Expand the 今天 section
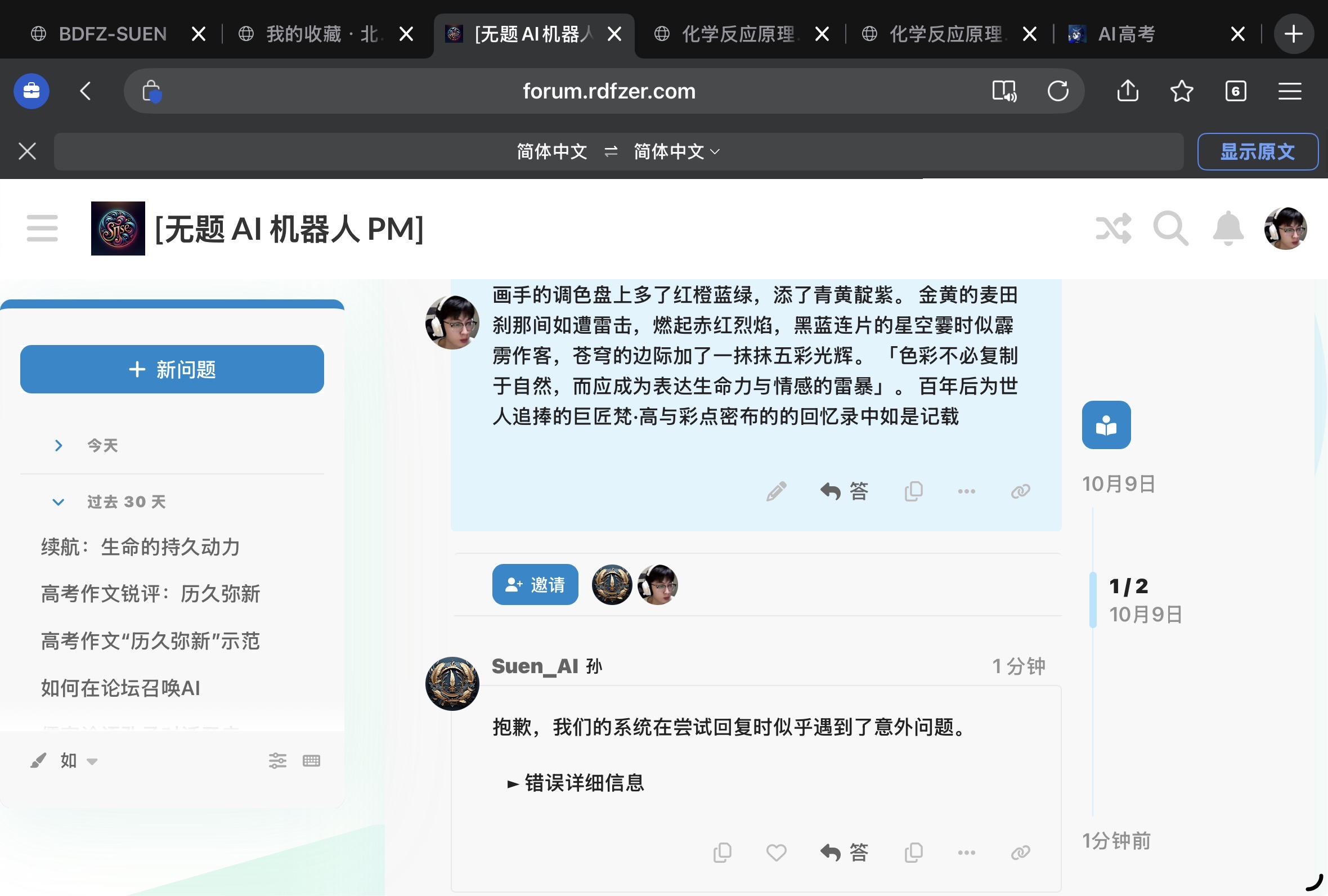Screen dimensions: 1328x896 click(59, 445)
